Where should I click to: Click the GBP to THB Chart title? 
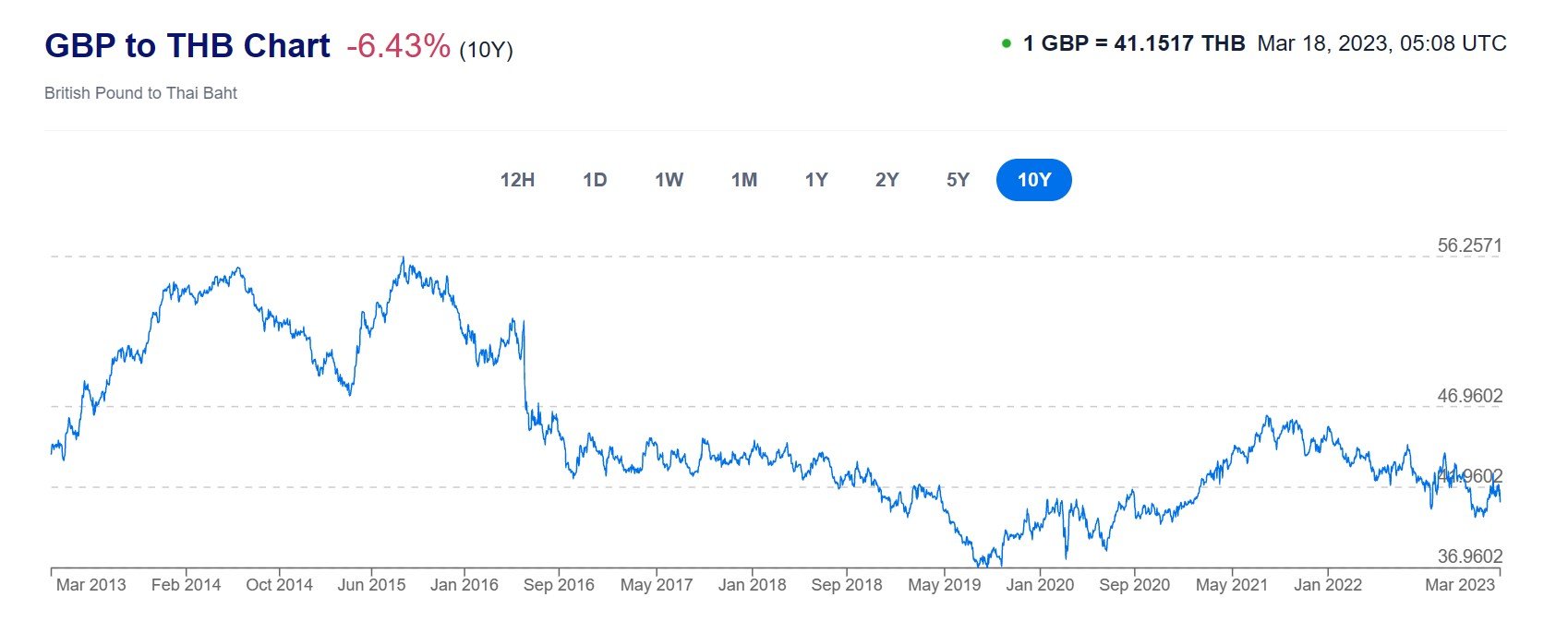tap(187, 46)
